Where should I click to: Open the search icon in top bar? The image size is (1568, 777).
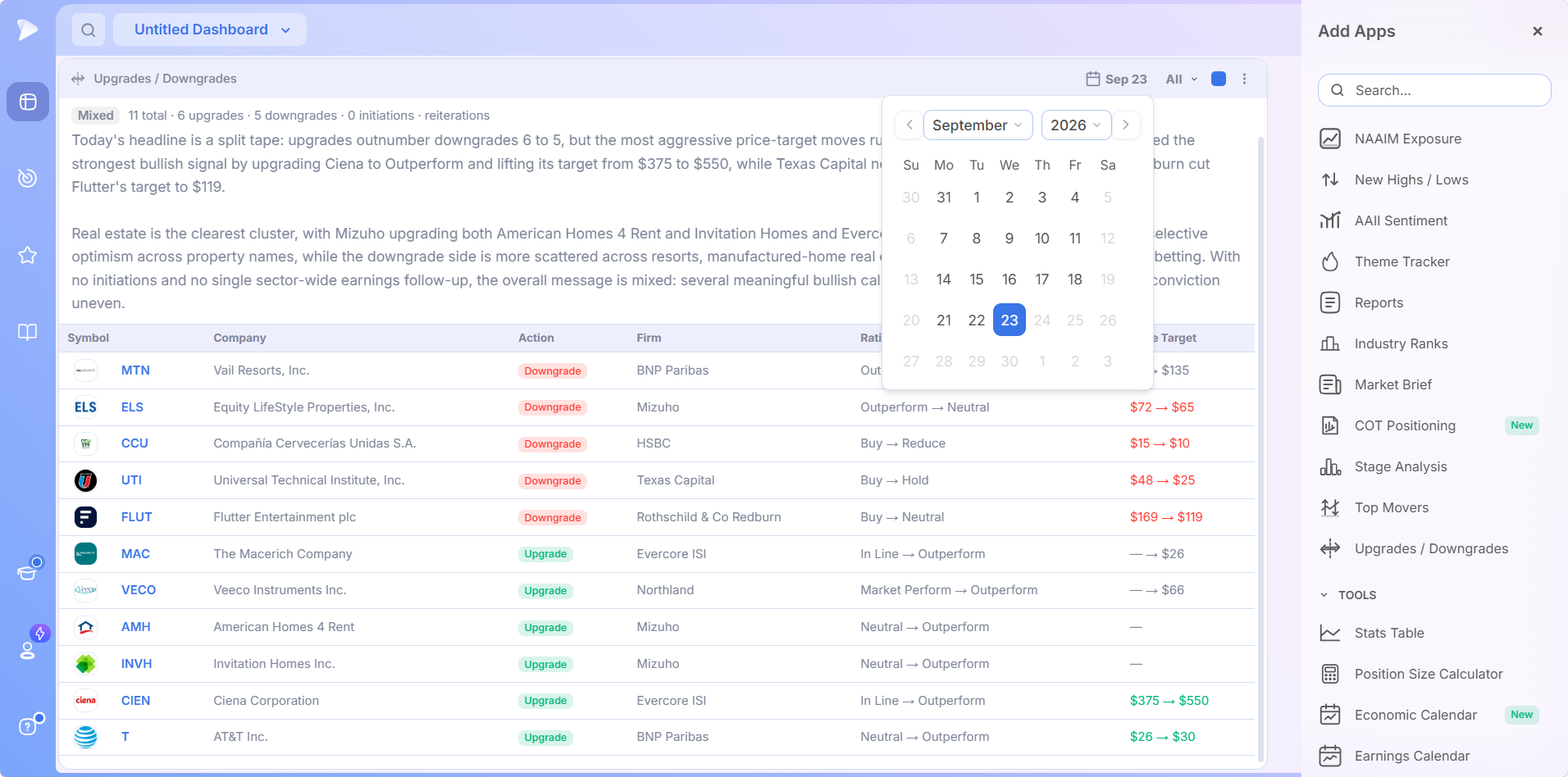(89, 30)
